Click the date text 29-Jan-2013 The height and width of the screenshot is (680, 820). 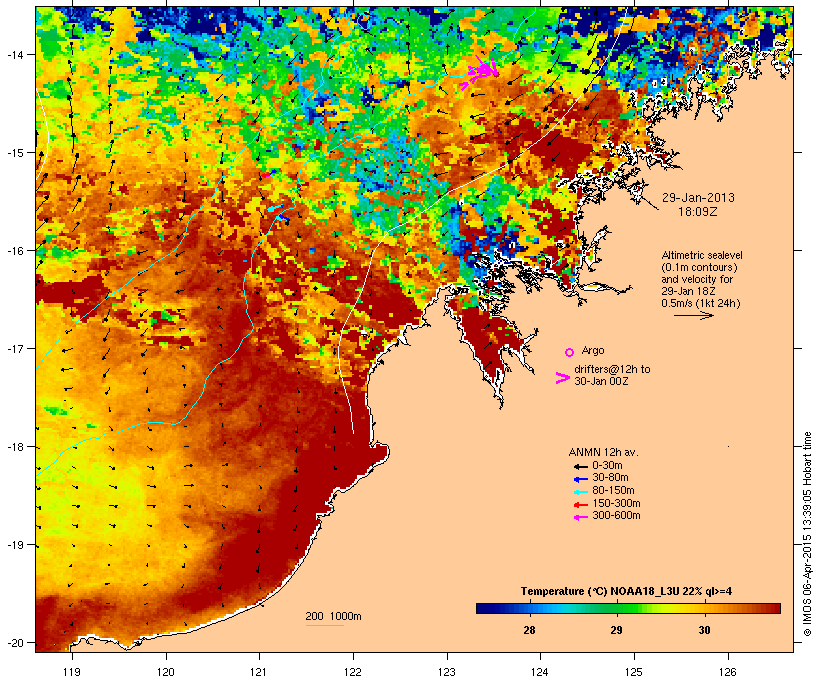[698, 198]
